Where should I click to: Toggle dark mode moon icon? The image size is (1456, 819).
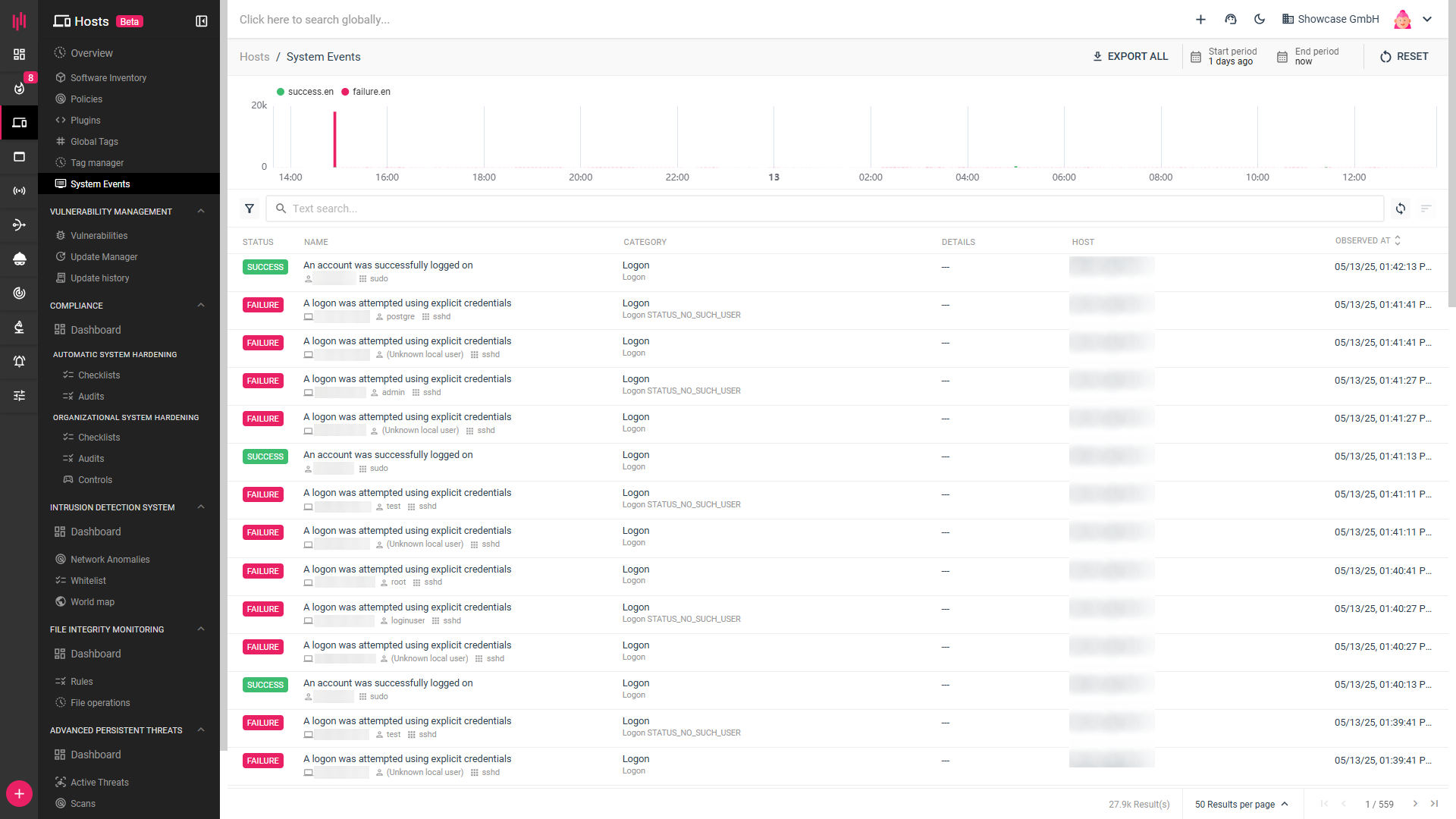click(x=1260, y=20)
